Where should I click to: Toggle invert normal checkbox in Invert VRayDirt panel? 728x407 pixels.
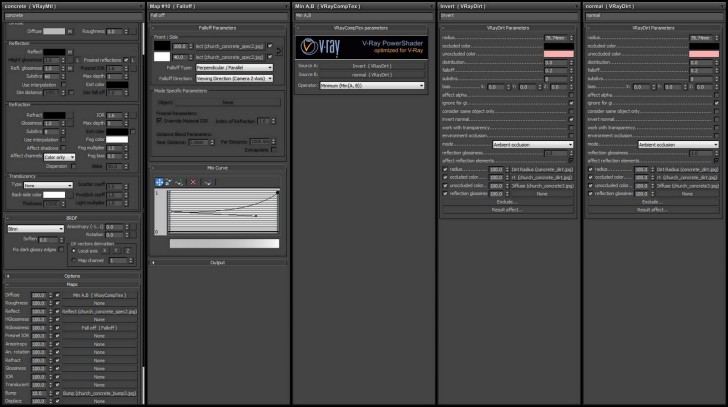point(571,119)
